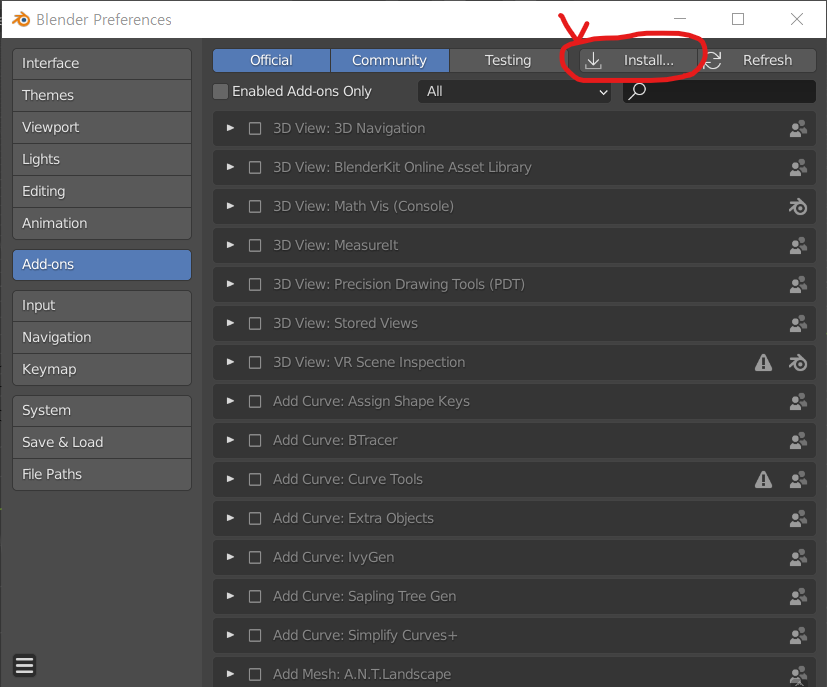
Task: Go to the Keymap preferences section
Action: 102,370
